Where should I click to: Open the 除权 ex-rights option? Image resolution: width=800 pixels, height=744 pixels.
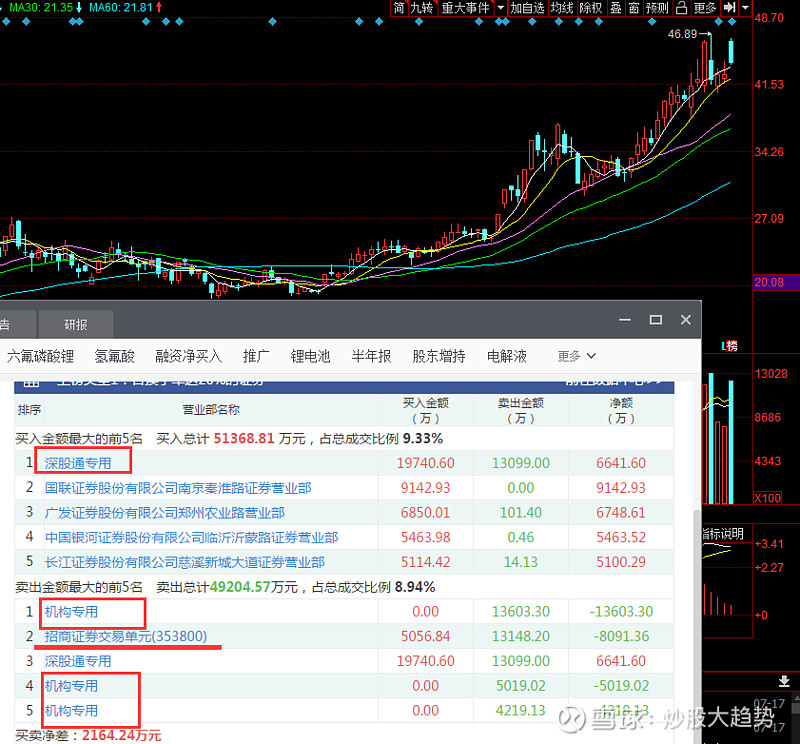pyautogui.click(x=591, y=8)
